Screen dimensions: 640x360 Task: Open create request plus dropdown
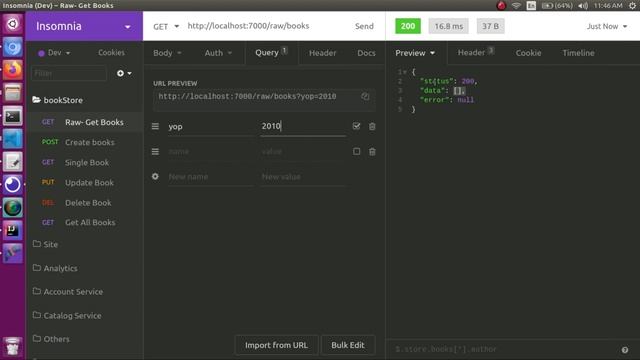(124, 73)
